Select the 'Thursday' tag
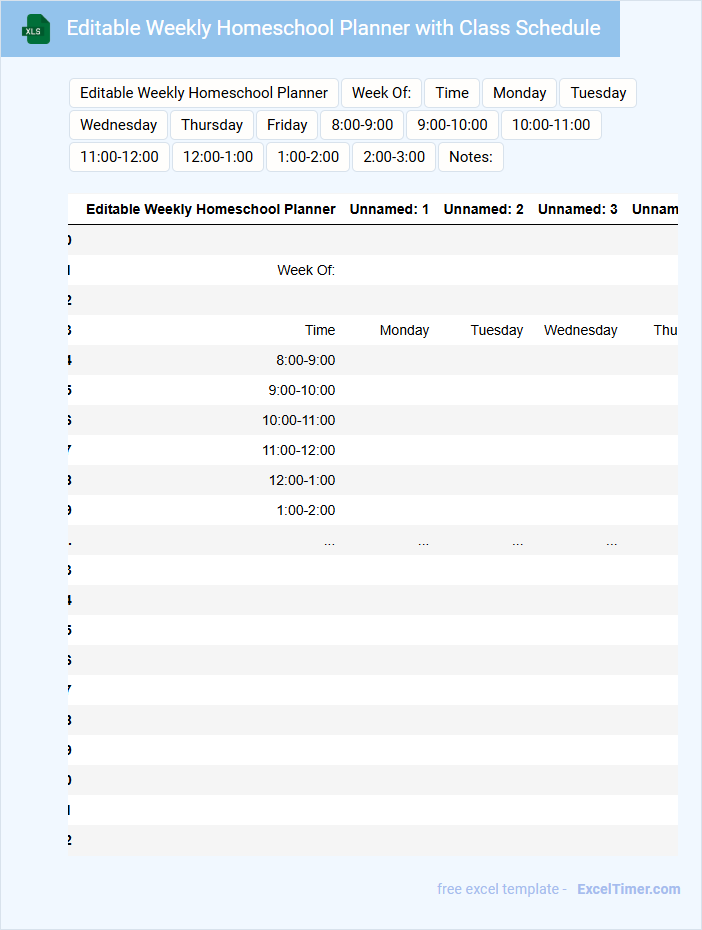Screen dimensions: 702x930 pyautogui.click(x=212, y=125)
